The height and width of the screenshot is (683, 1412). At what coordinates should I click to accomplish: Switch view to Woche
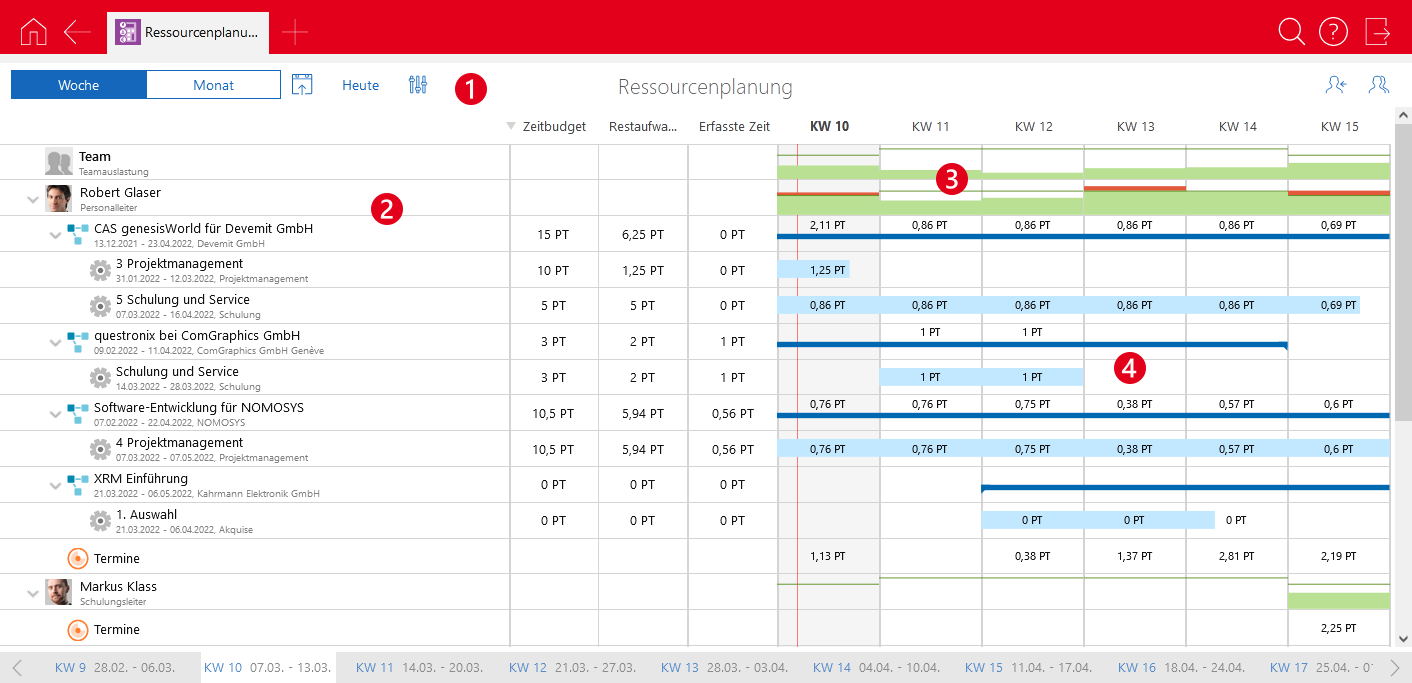coord(79,85)
